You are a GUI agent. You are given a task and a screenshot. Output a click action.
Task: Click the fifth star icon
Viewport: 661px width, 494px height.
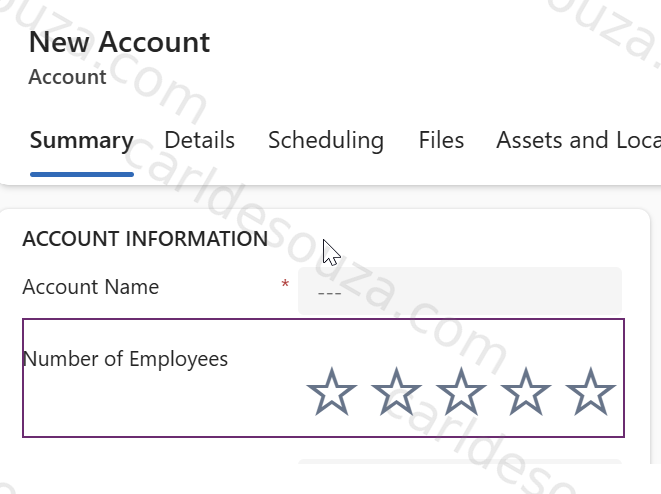point(591,392)
